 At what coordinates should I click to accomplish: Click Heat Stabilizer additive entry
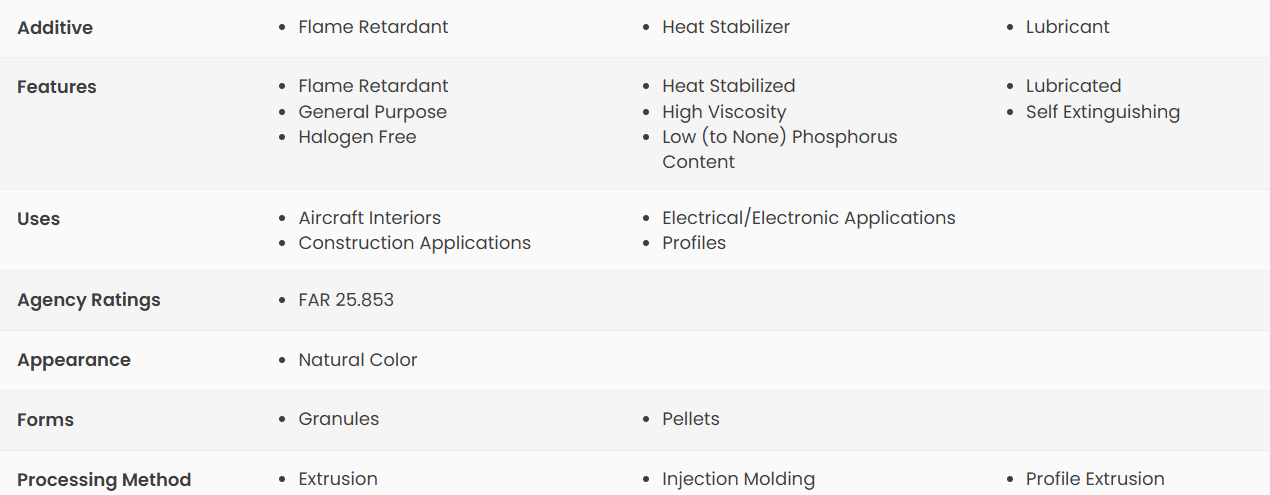tap(726, 27)
